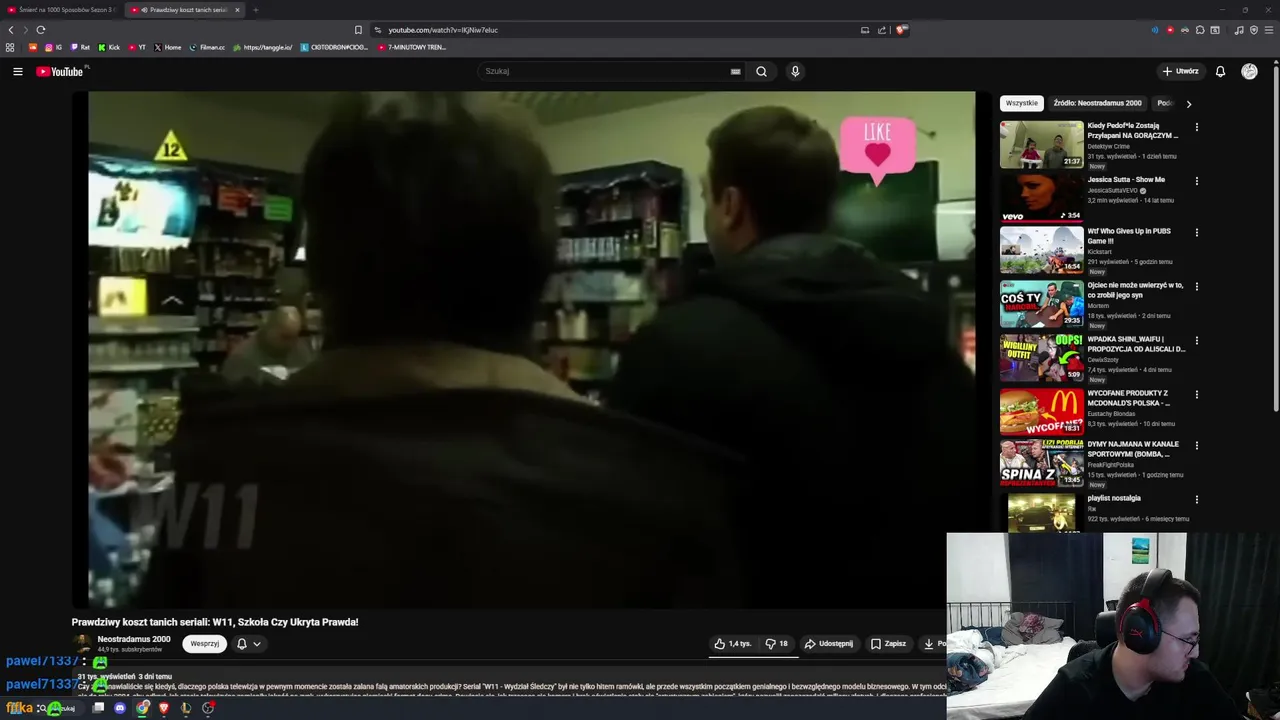Viewport: 1280px width, 720px height.
Task: Select the Wszystkie filter chip
Action: pyautogui.click(x=1022, y=103)
